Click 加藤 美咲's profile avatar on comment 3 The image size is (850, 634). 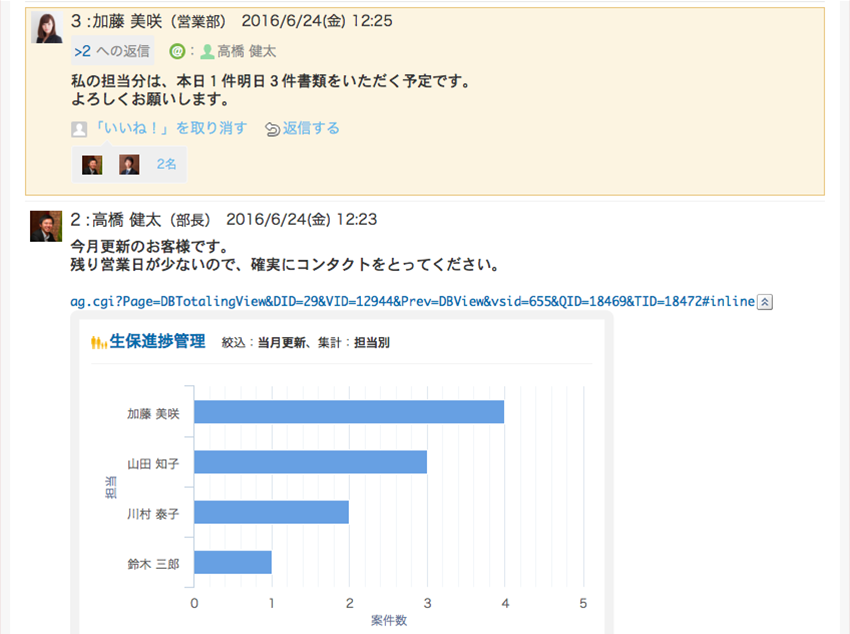coord(48,29)
